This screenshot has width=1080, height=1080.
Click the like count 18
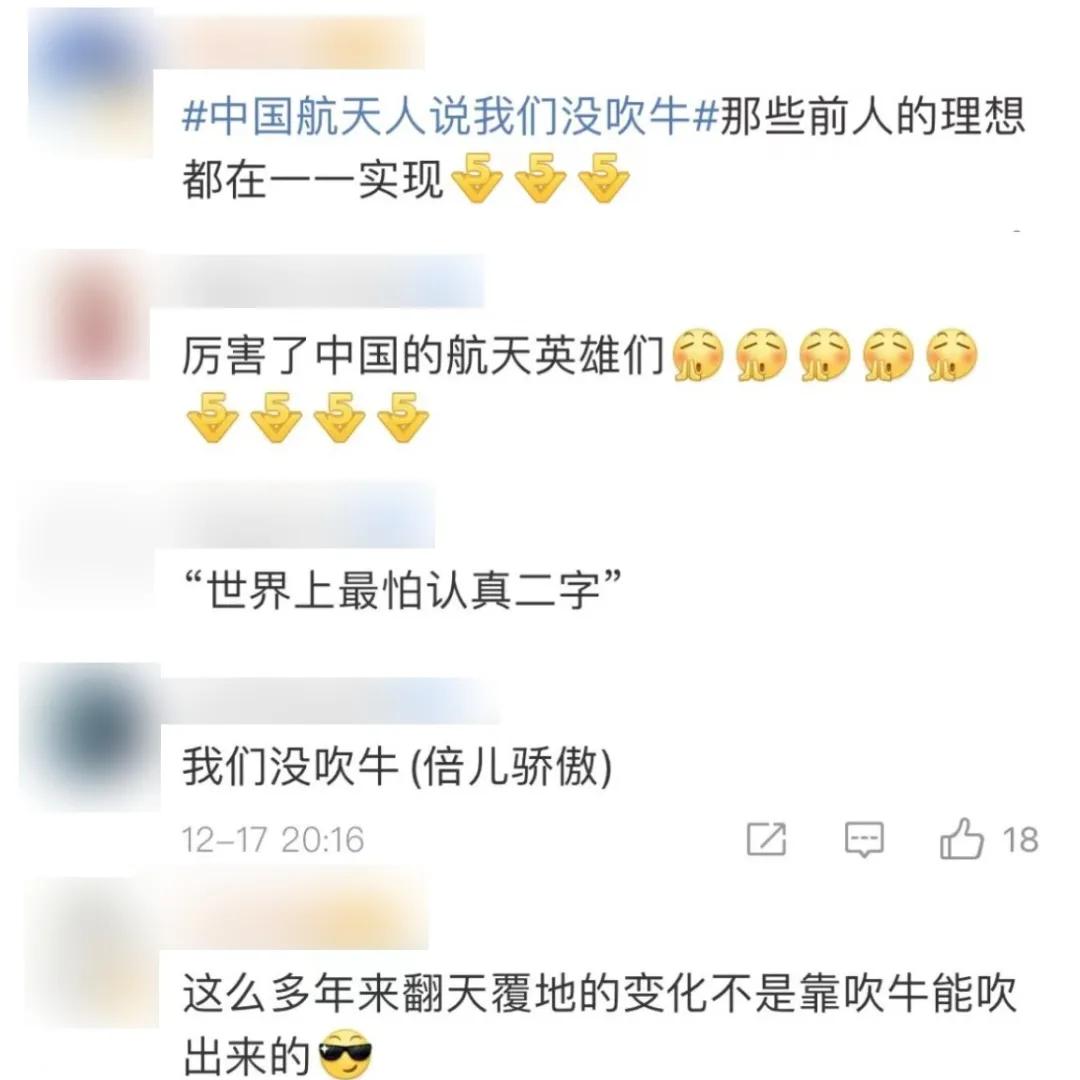pos(1020,840)
